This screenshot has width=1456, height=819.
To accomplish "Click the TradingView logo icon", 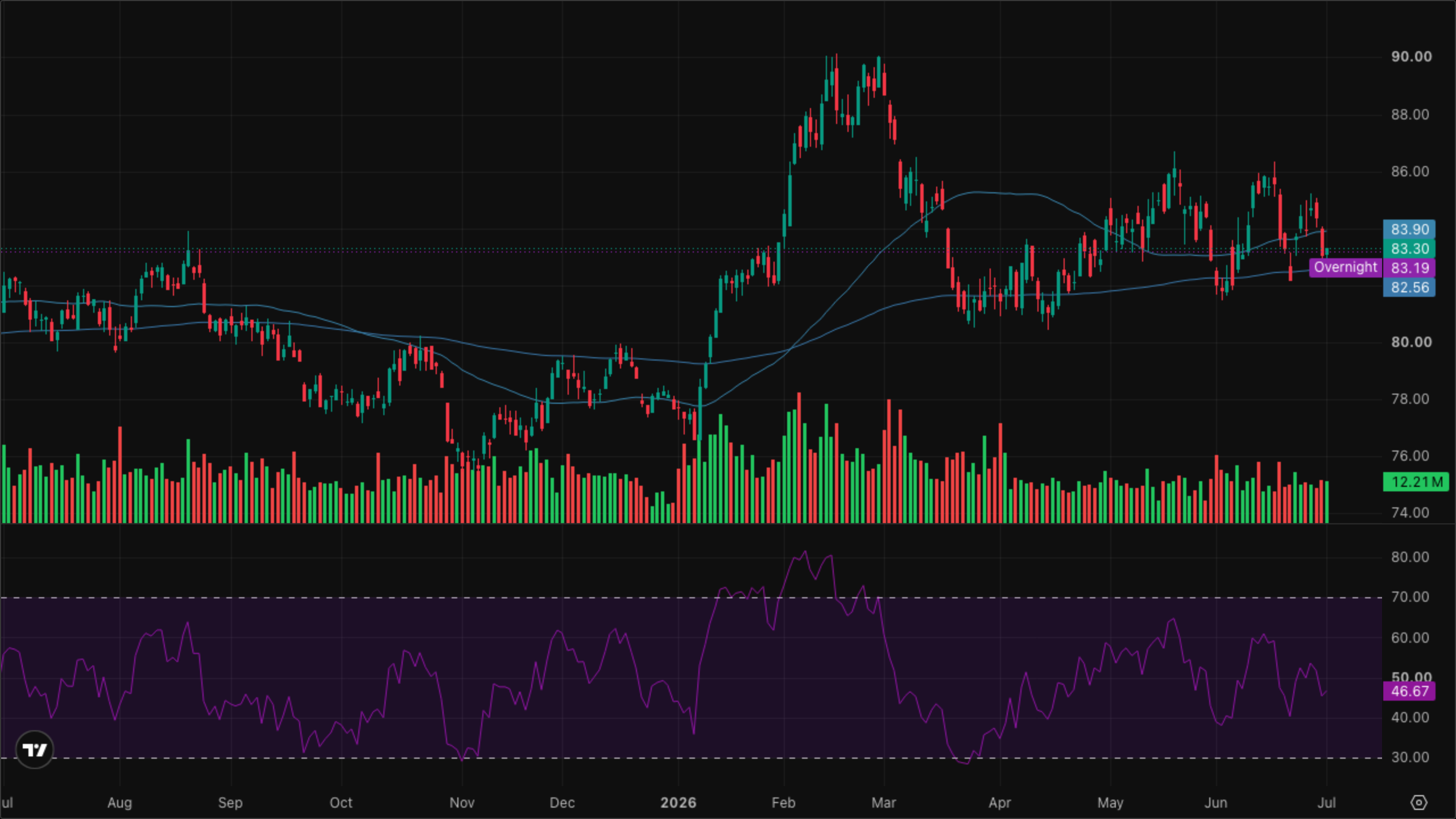I will [35, 750].
